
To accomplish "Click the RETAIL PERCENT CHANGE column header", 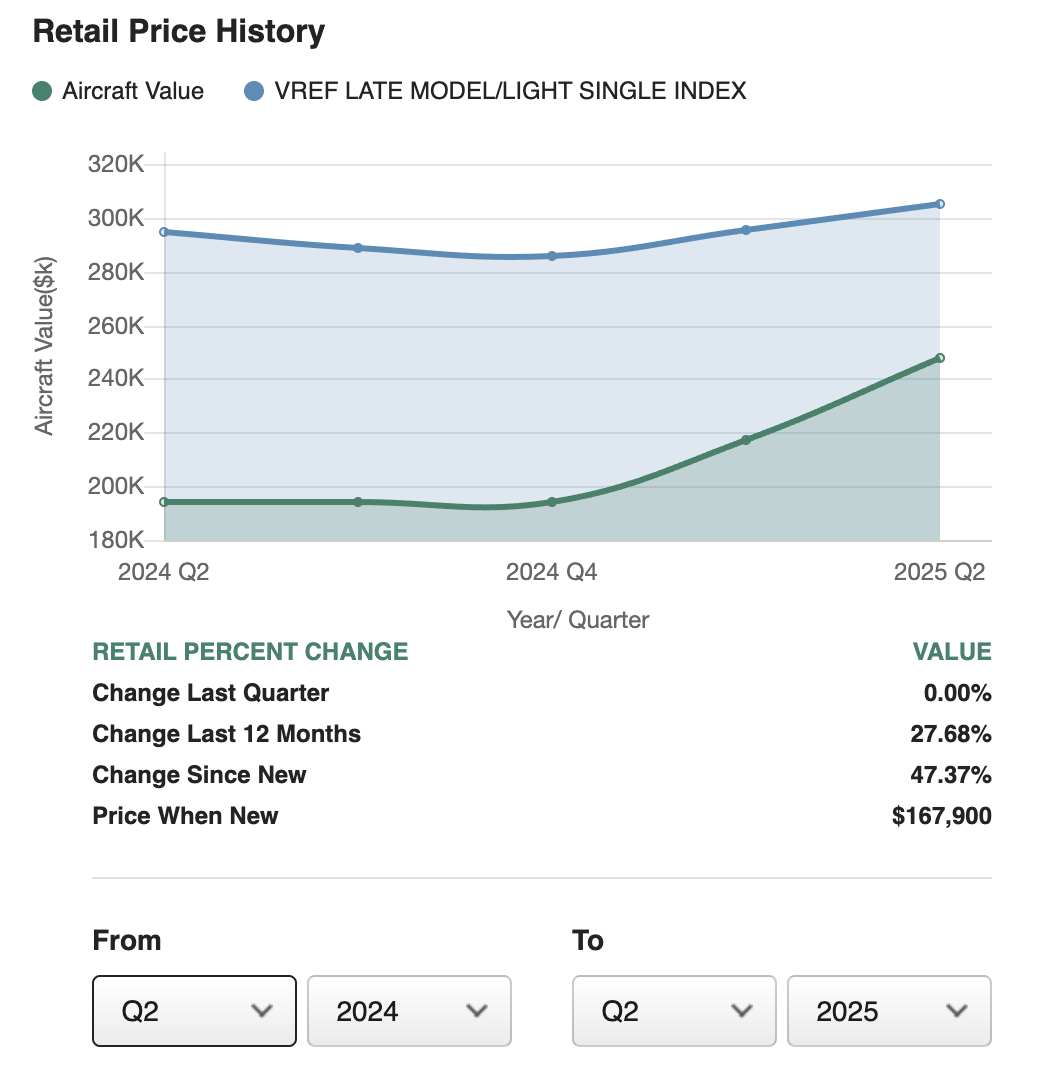I will pyautogui.click(x=250, y=652).
